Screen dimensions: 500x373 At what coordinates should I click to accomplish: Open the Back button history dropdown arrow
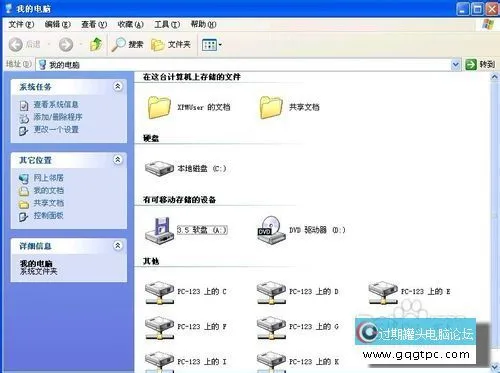(x=49, y=44)
